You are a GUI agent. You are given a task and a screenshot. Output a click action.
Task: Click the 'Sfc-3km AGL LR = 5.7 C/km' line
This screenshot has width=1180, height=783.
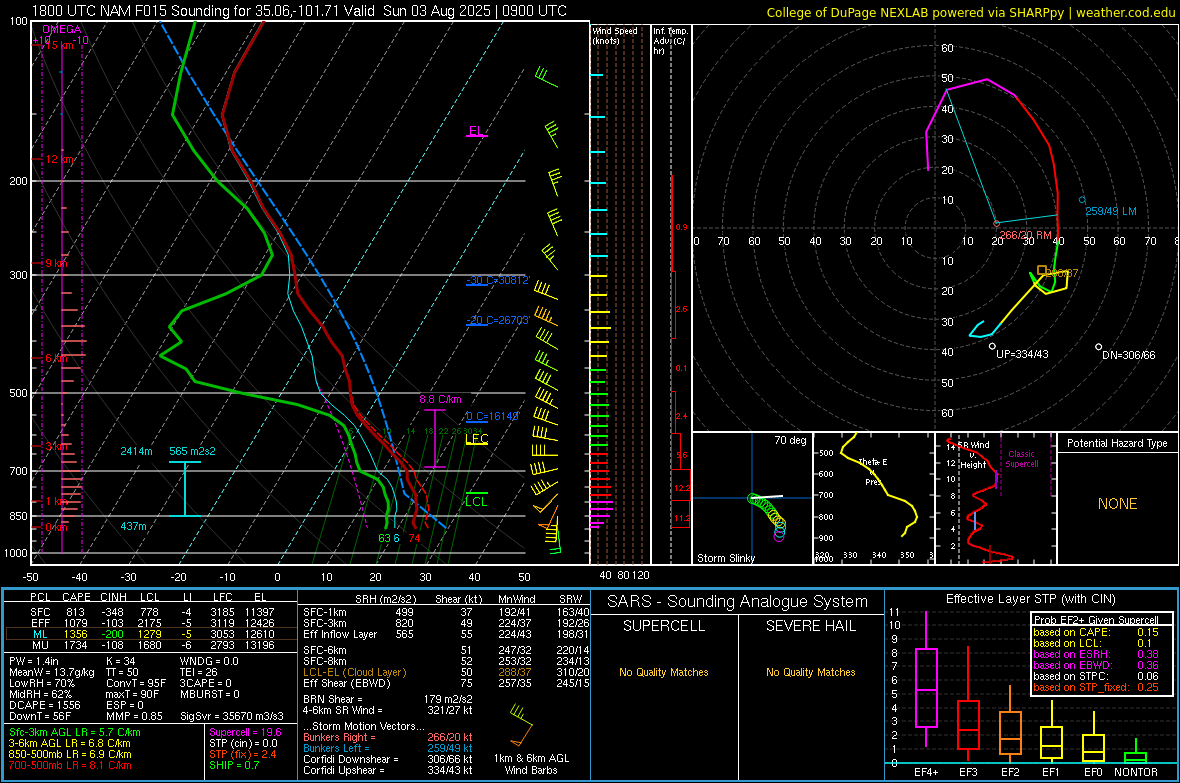[75, 732]
